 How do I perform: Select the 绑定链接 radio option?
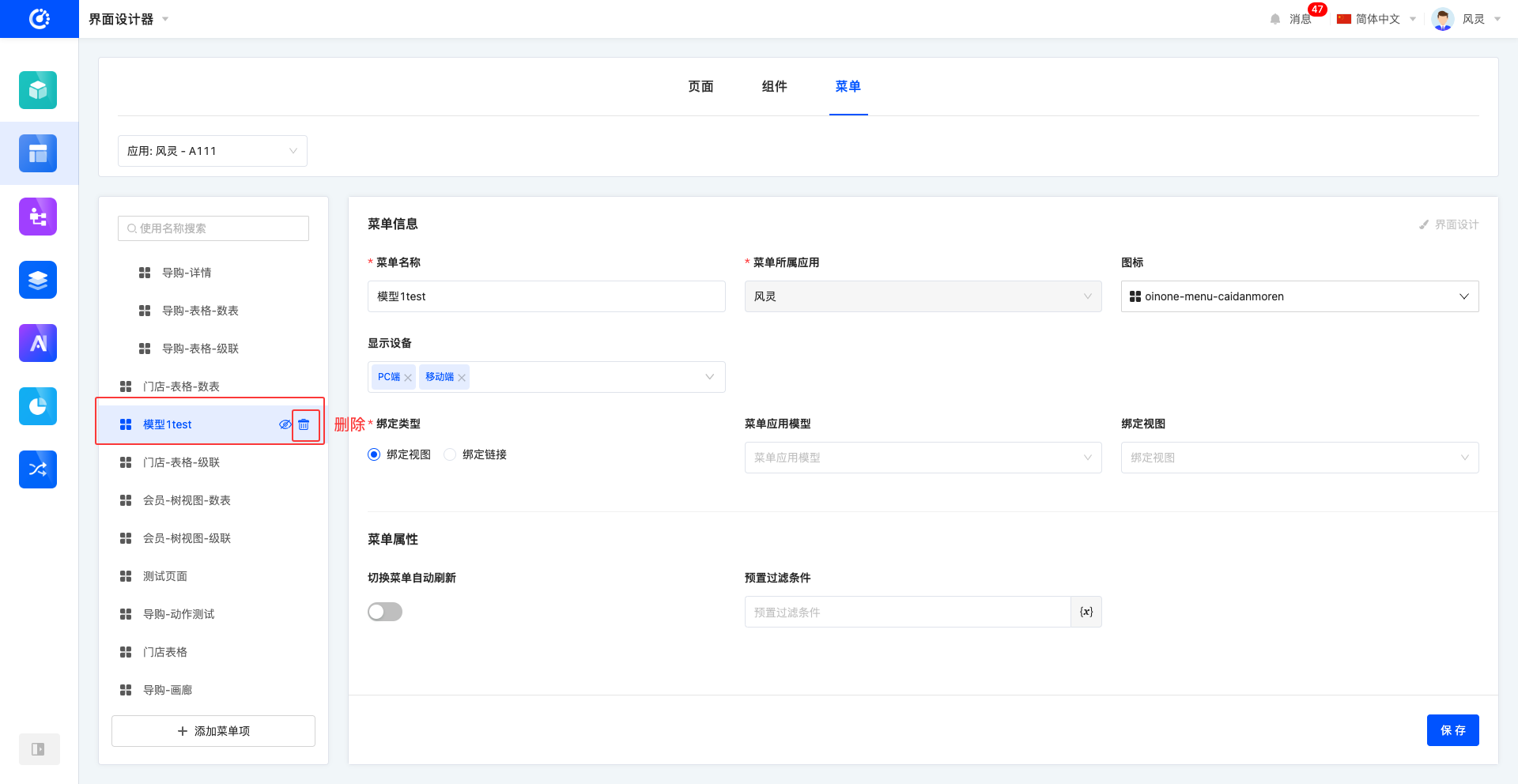pyautogui.click(x=451, y=454)
